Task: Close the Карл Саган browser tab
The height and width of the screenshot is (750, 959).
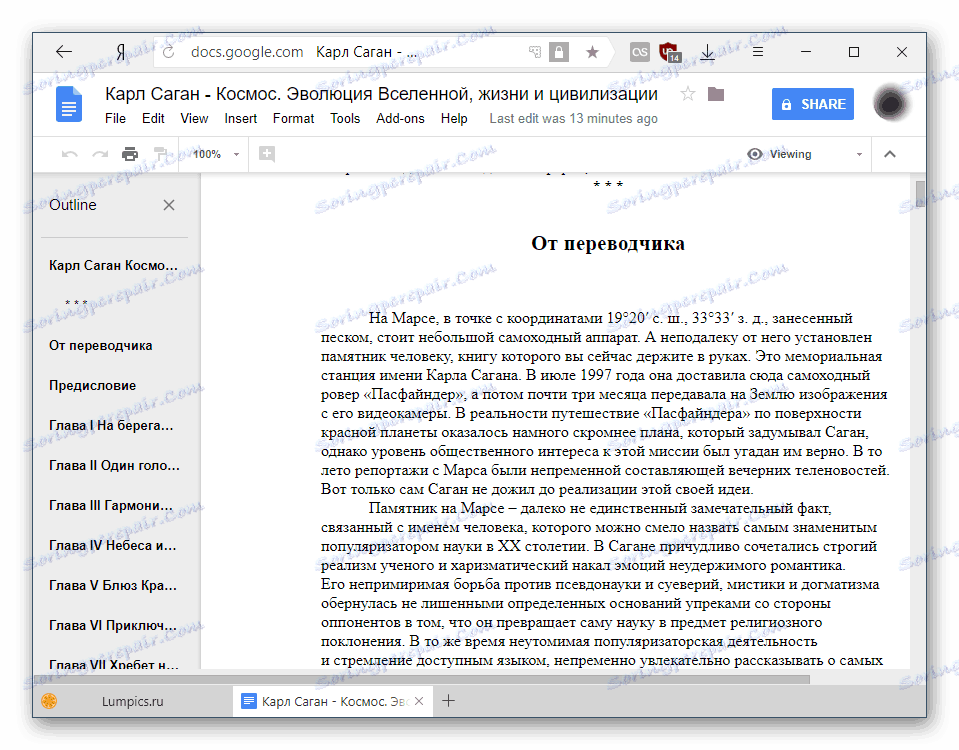Action: (x=419, y=701)
